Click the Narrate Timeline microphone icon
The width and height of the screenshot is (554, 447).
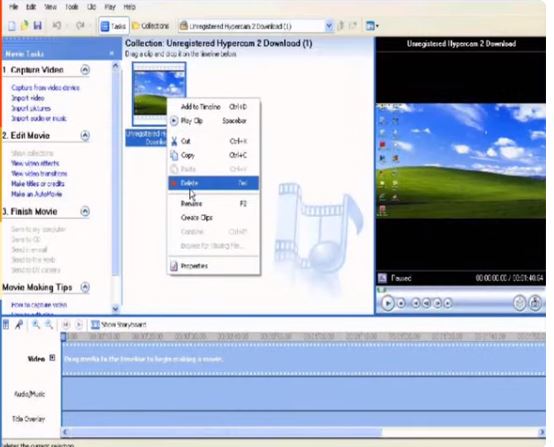19,324
